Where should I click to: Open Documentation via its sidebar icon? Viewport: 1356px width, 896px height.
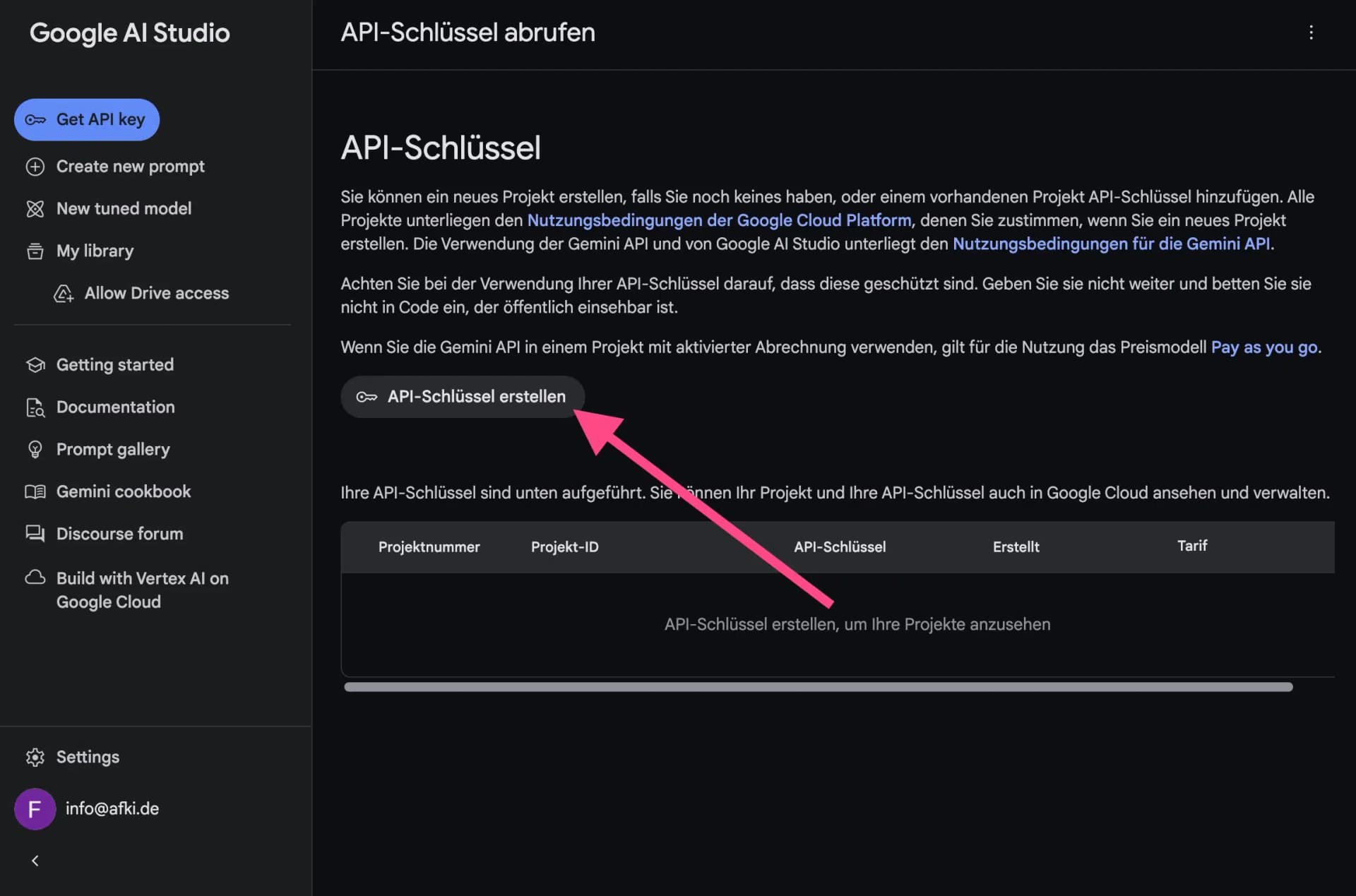click(35, 407)
